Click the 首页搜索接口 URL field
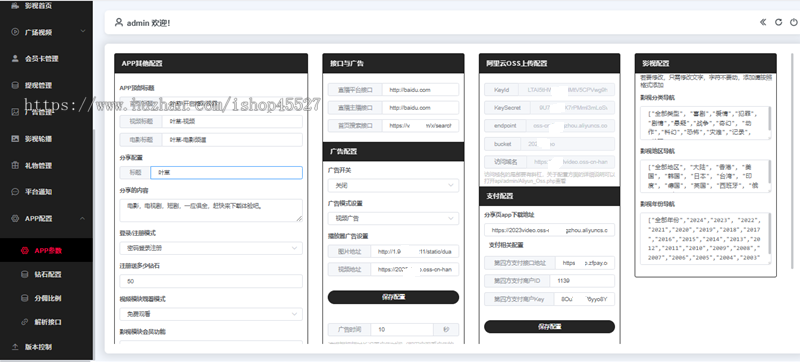Image resolution: width=800 pixels, height=362 pixels. (x=420, y=125)
